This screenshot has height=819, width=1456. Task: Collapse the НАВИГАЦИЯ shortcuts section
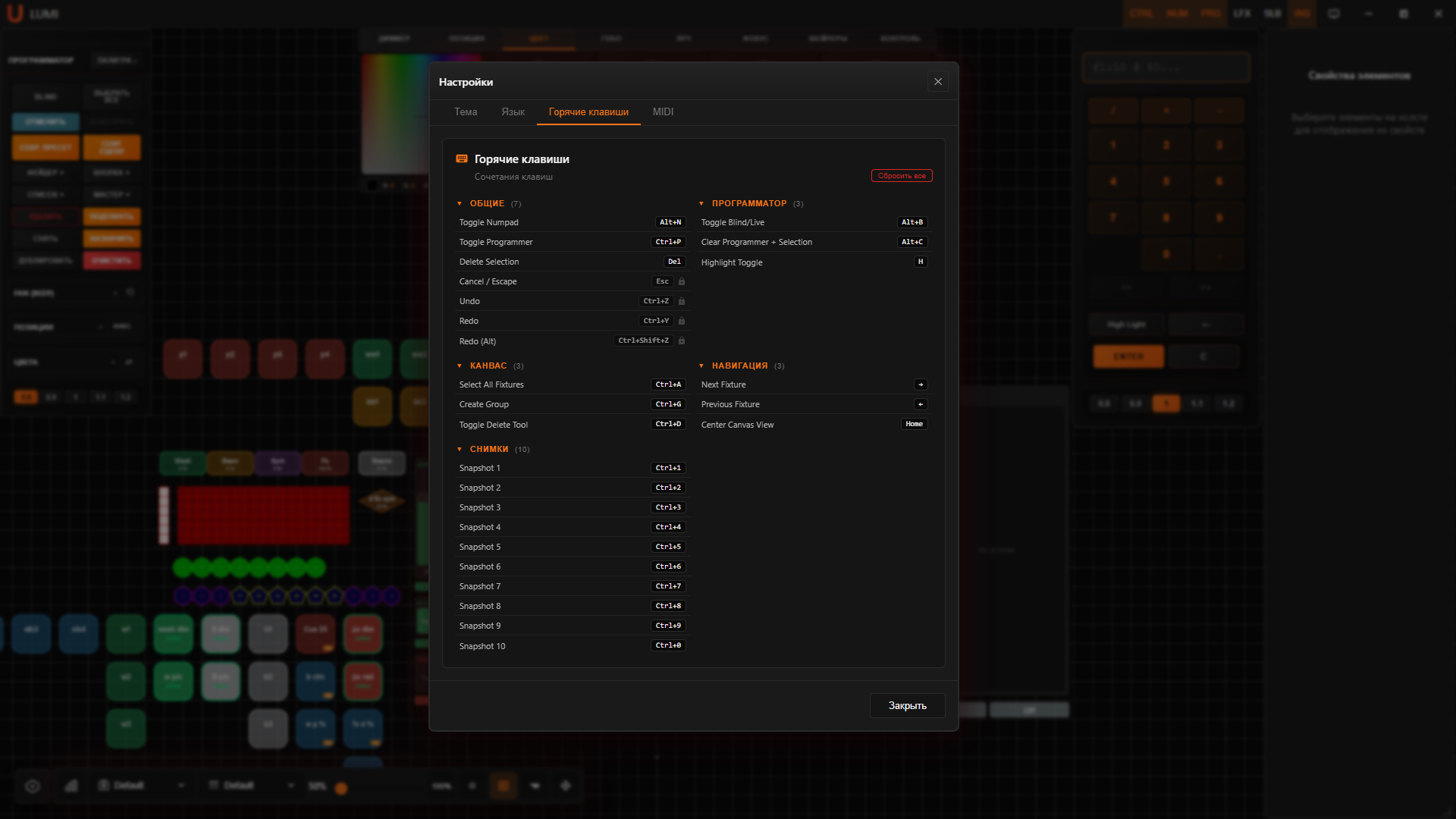click(742, 366)
